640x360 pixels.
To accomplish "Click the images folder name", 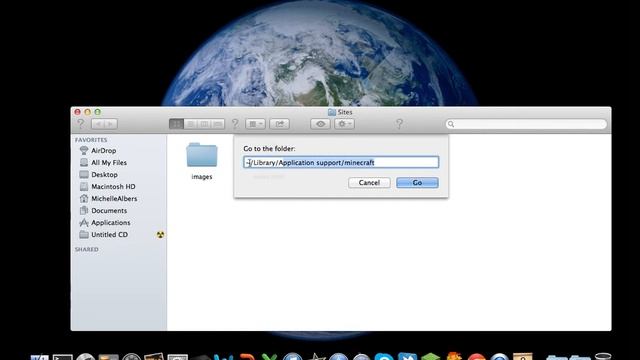I will tap(202, 177).
